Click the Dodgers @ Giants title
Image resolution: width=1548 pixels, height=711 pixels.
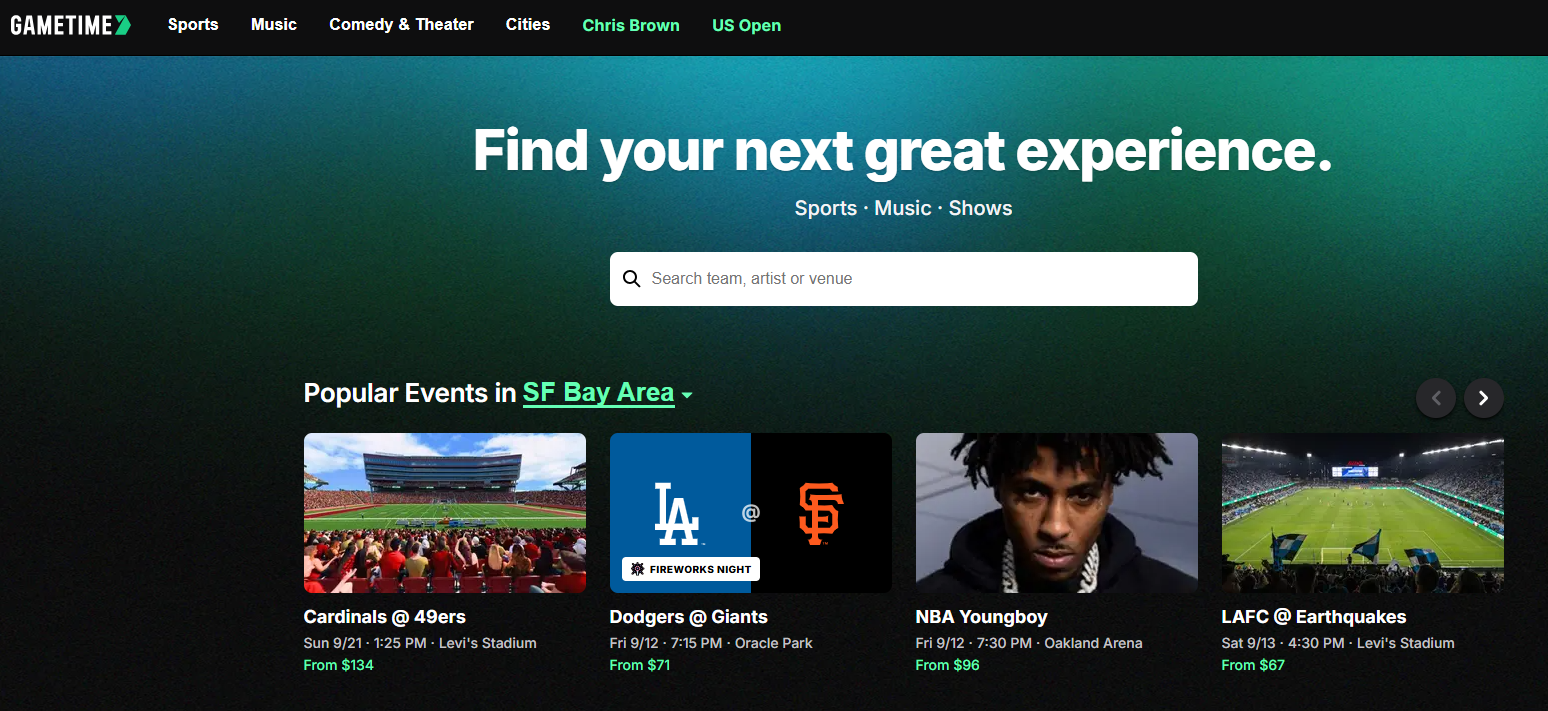click(x=689, y=617)
